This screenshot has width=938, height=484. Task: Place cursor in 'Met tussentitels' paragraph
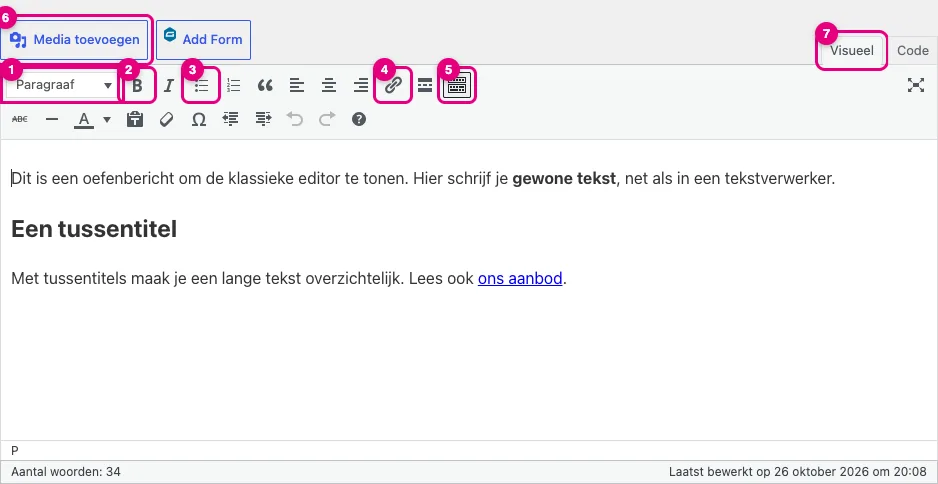tap(289, 279)
